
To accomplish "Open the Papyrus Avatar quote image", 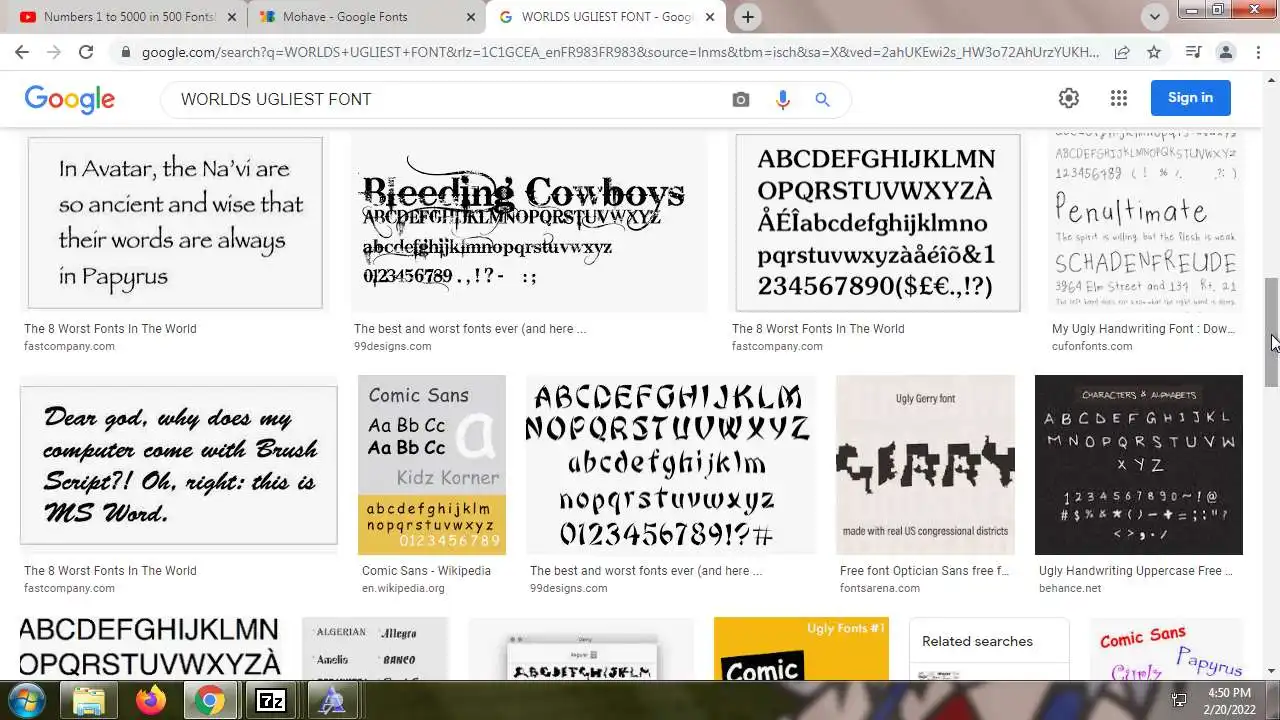I will click(x=175, y=222).
